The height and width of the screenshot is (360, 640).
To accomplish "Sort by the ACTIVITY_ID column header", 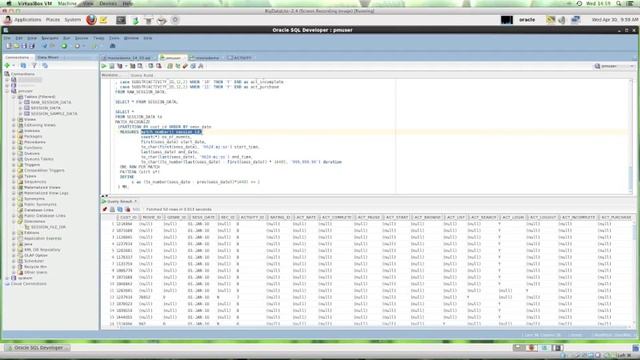I will pyautogui.click(x=252, y=218).
